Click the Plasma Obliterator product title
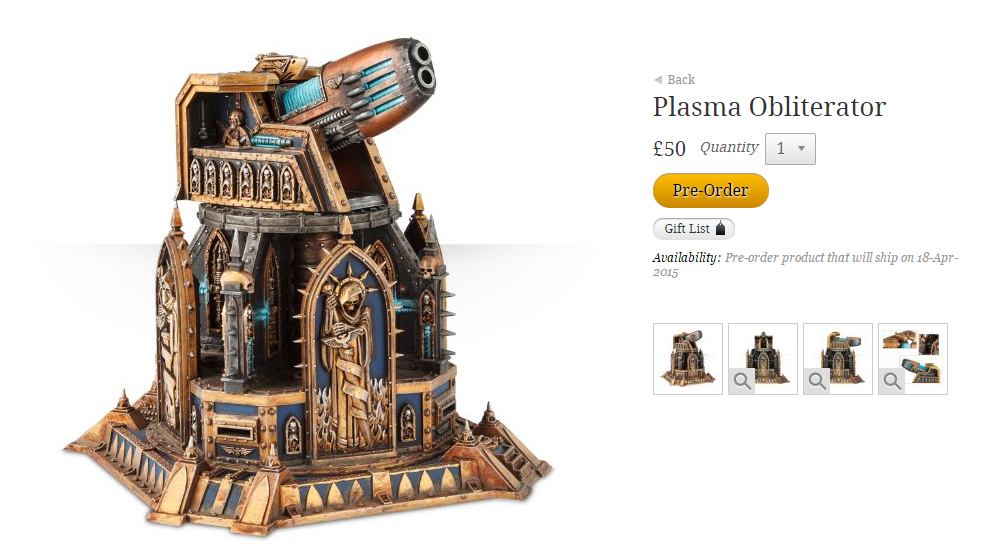 (x=769, y=107)
